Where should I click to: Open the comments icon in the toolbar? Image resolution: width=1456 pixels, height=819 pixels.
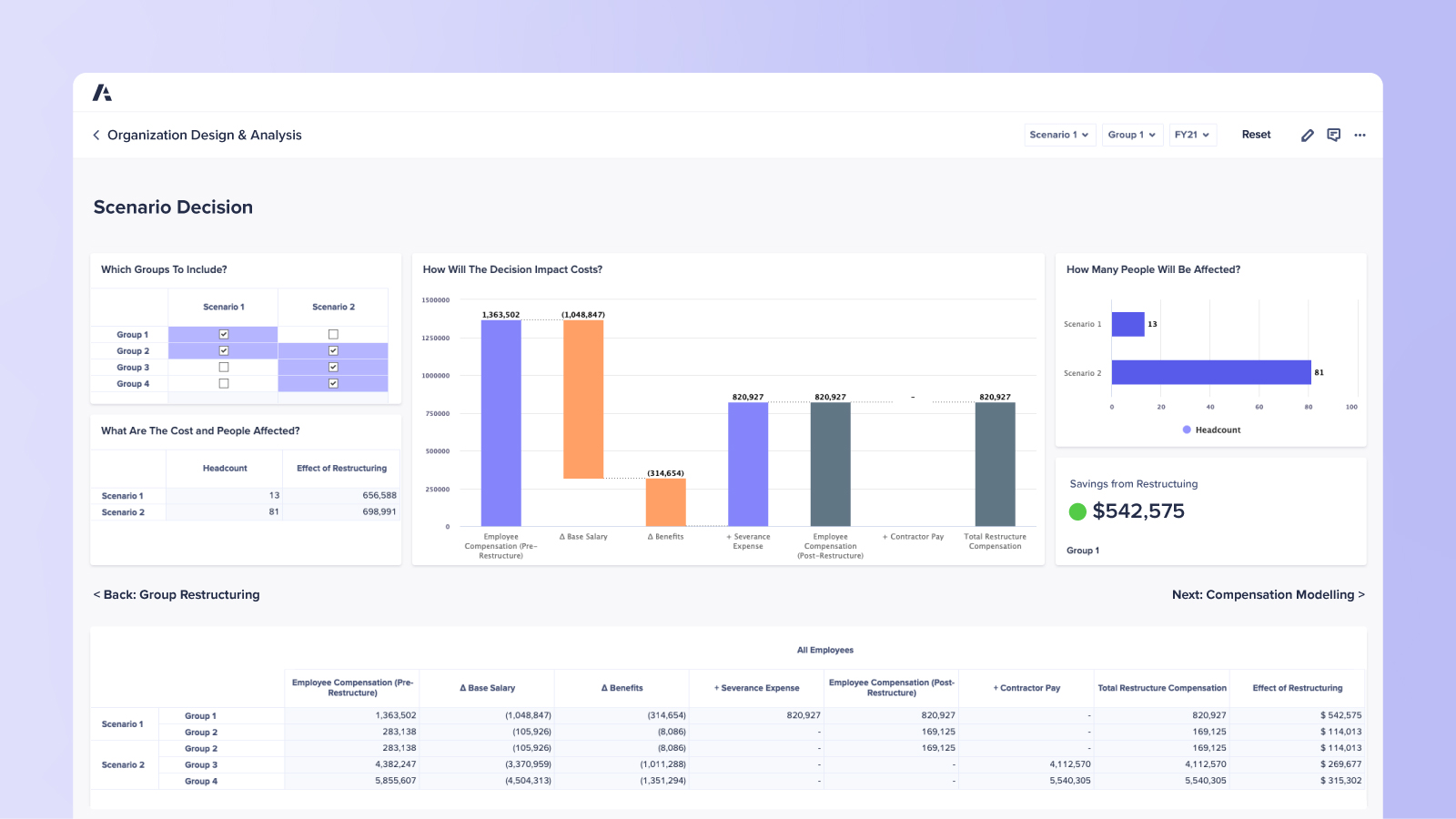tap(1334, 135)
